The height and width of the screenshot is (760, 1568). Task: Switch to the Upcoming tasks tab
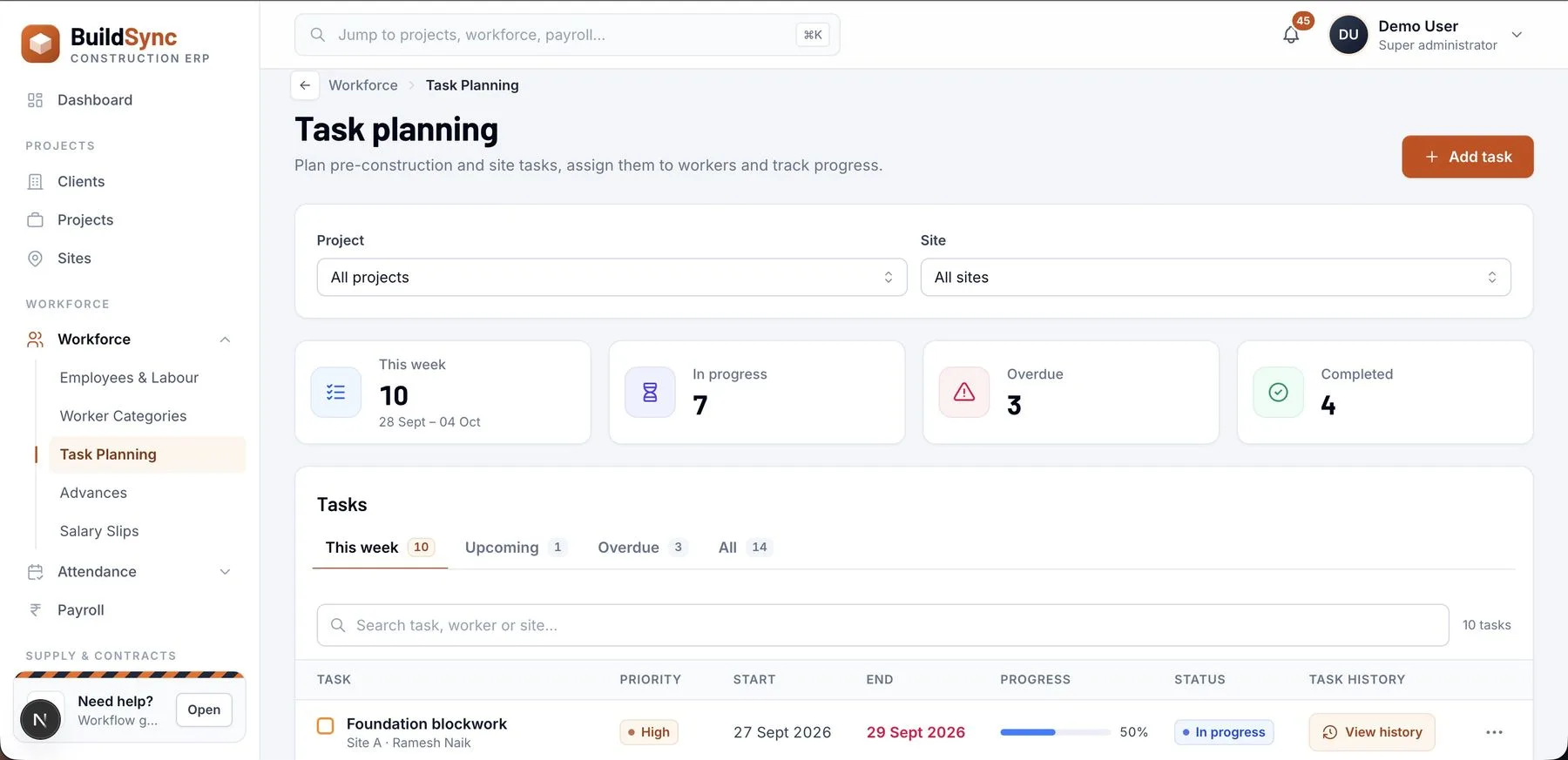[515, 548]
